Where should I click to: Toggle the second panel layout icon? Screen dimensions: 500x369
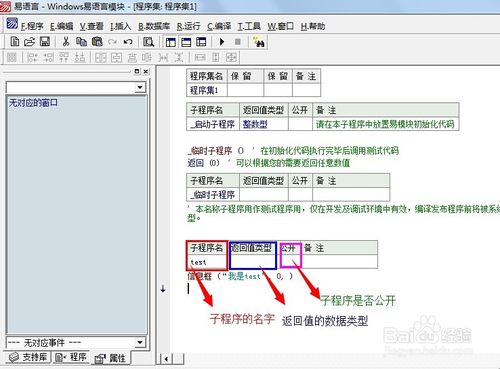(186, 42)
